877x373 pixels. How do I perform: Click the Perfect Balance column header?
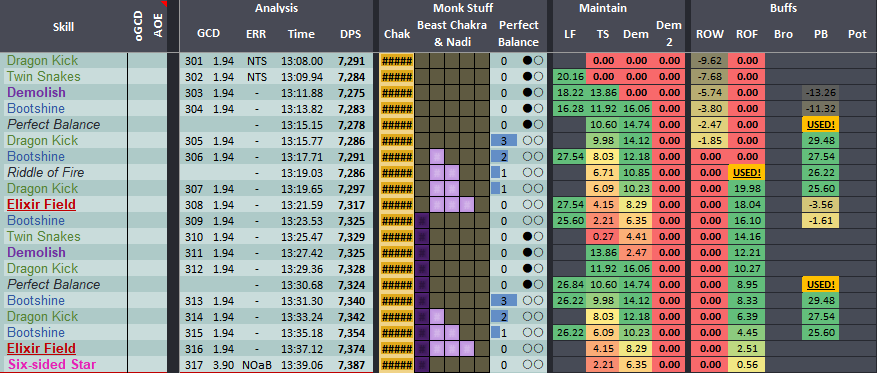518,33
